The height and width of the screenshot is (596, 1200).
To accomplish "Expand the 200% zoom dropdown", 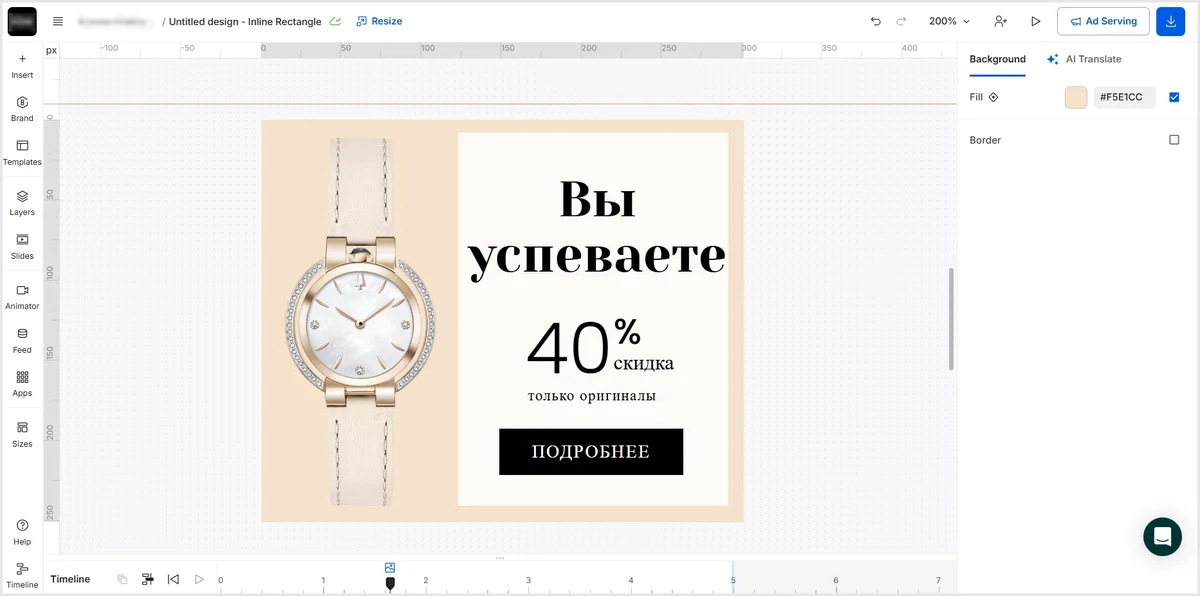I will [x=949, y=21].
